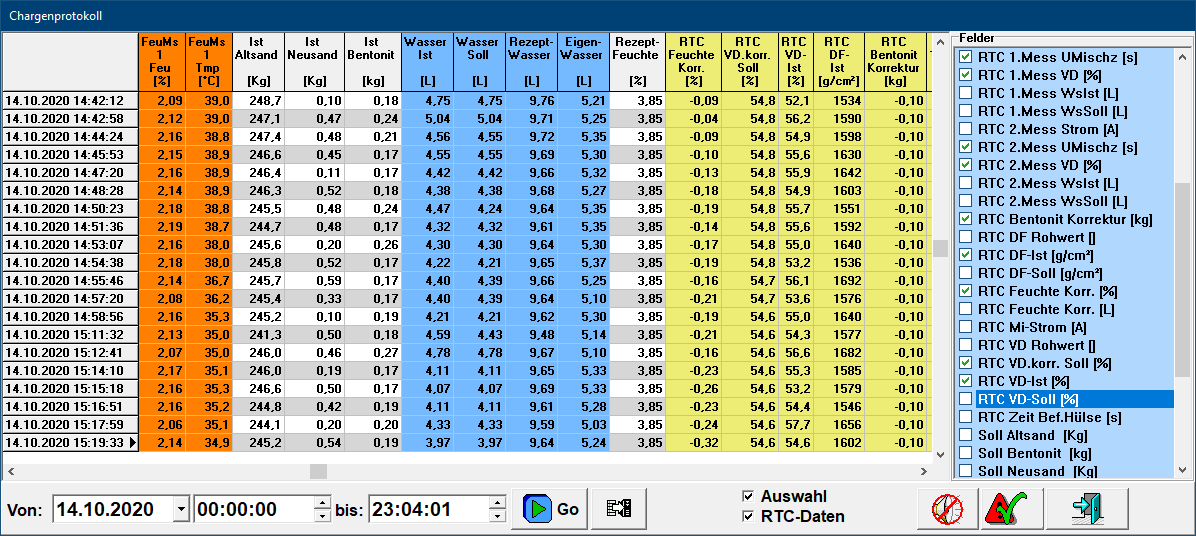Click the exit door icon
1196x536 pixels.
1089,509
